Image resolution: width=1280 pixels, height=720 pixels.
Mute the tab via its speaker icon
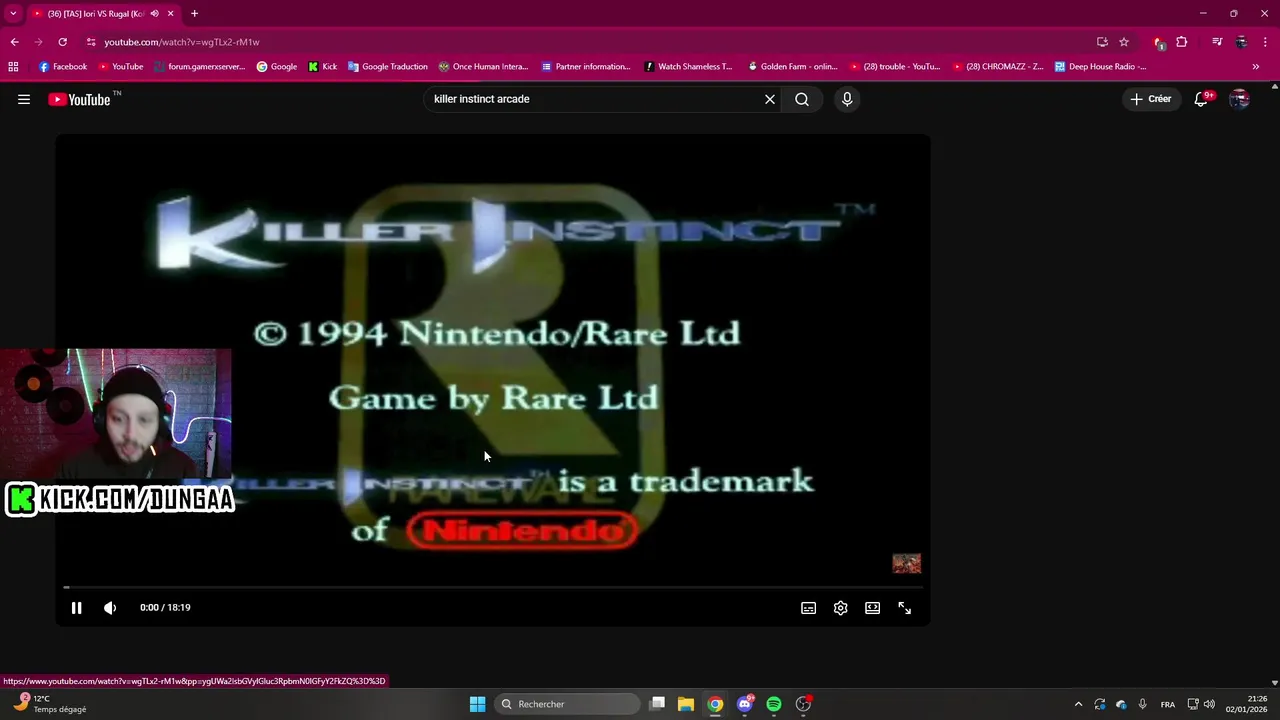[154, 13]
